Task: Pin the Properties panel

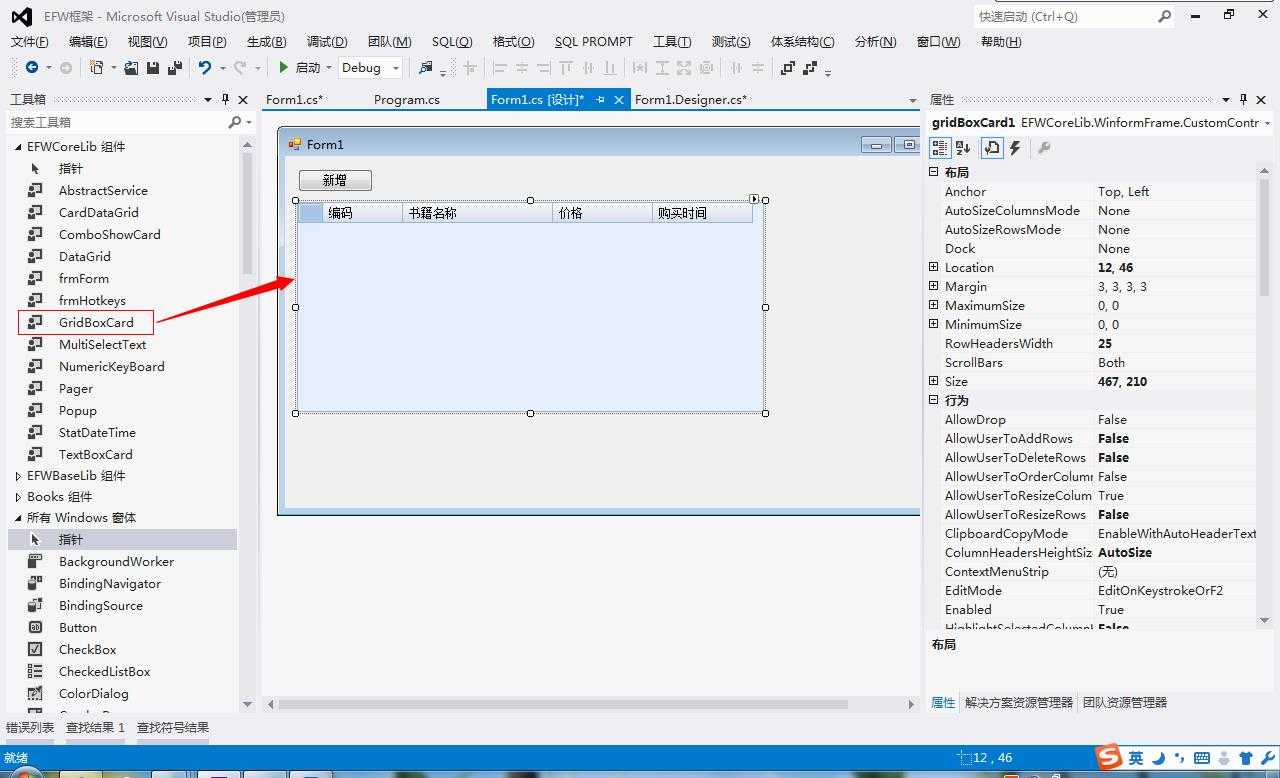Action: tap(1243, 99)
